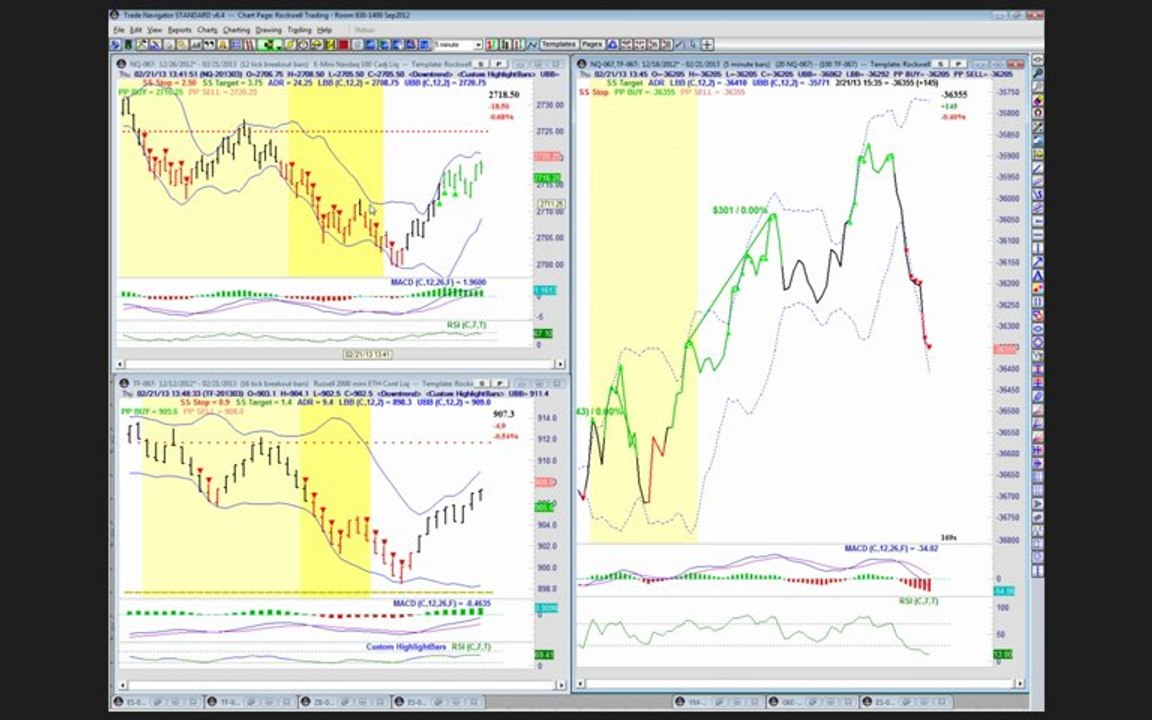Open the Charting menu
1152x720 pixels.
[237, 30]
